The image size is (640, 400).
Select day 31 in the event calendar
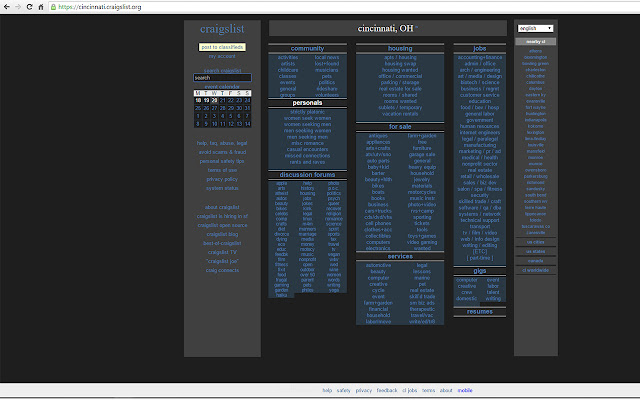[247, 108]
